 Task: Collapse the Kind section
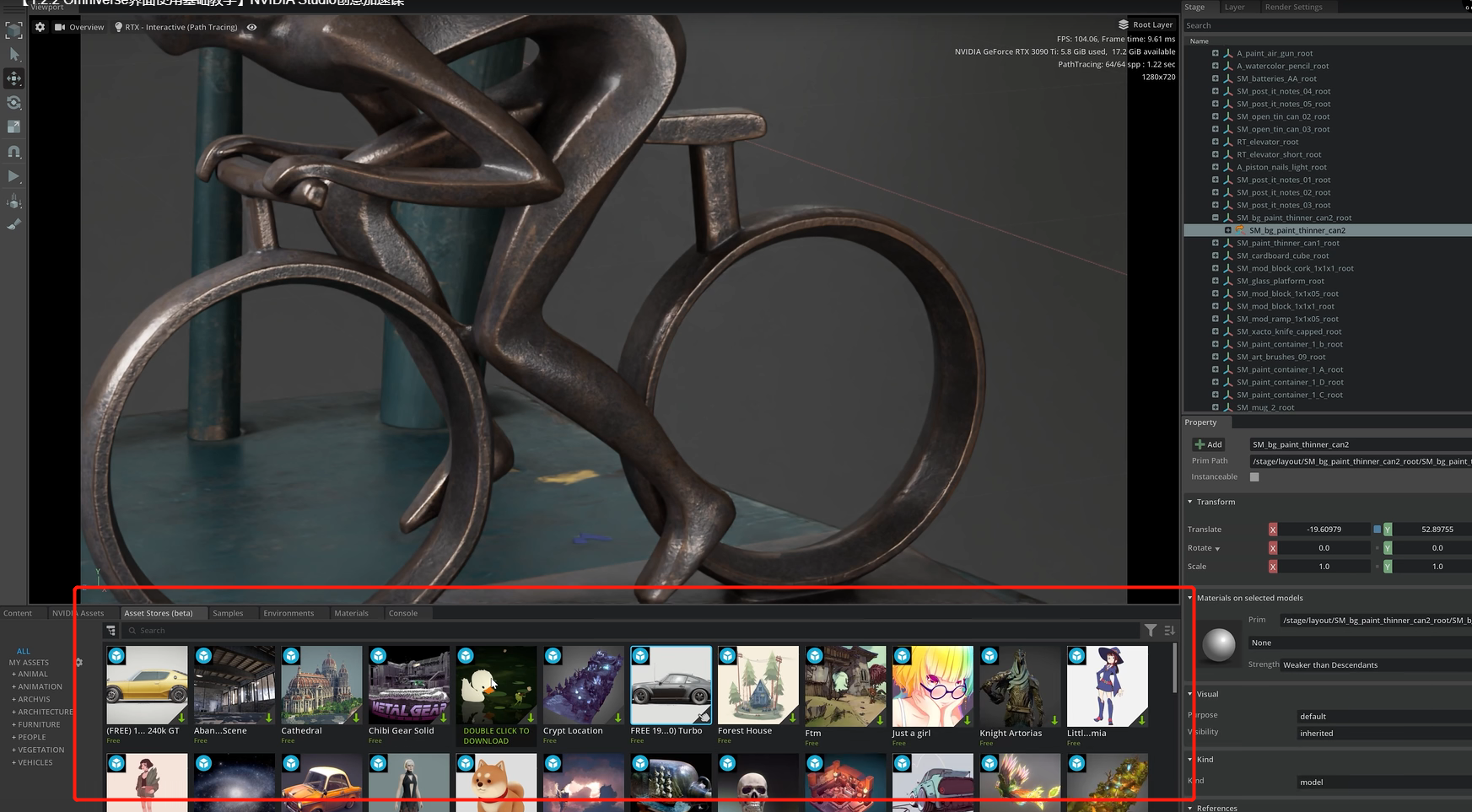pyautogui.click(x=1190, y=760)
